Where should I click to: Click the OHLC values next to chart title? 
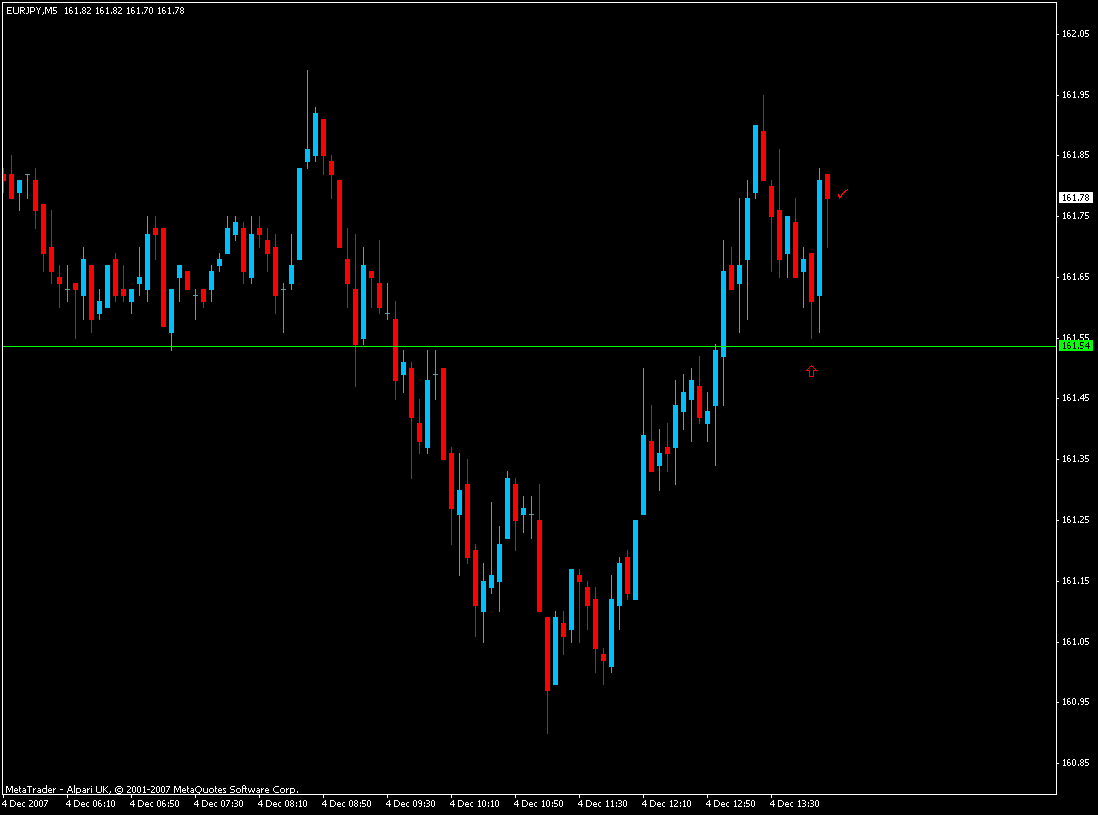coord(125,11)
